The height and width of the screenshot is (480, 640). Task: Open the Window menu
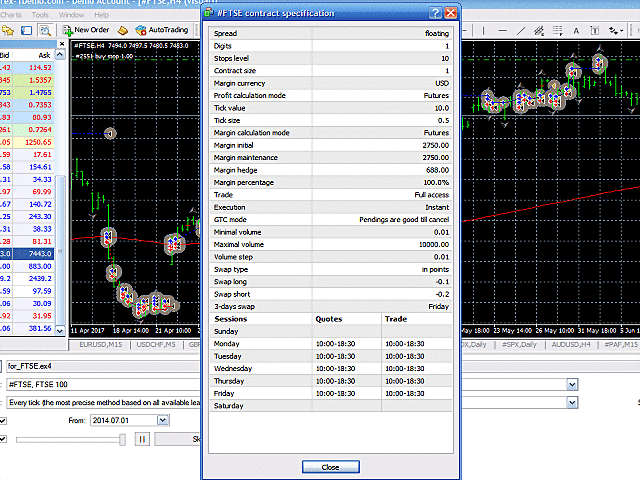[71, 15]
